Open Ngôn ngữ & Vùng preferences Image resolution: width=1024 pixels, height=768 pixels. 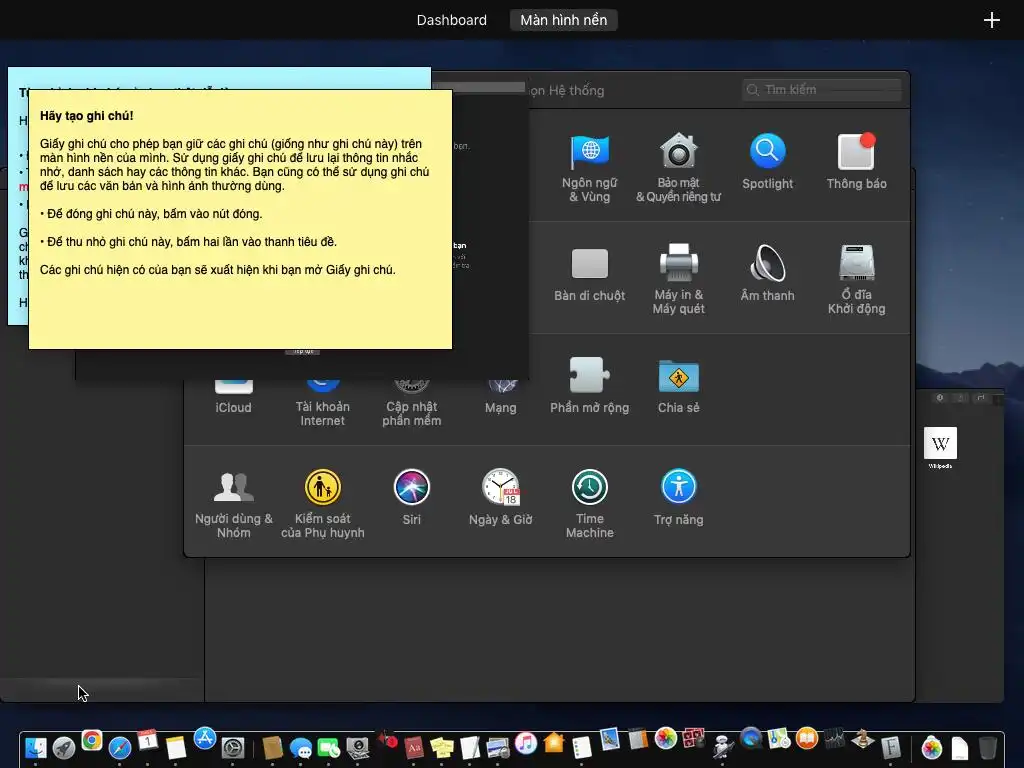(590, 168)
